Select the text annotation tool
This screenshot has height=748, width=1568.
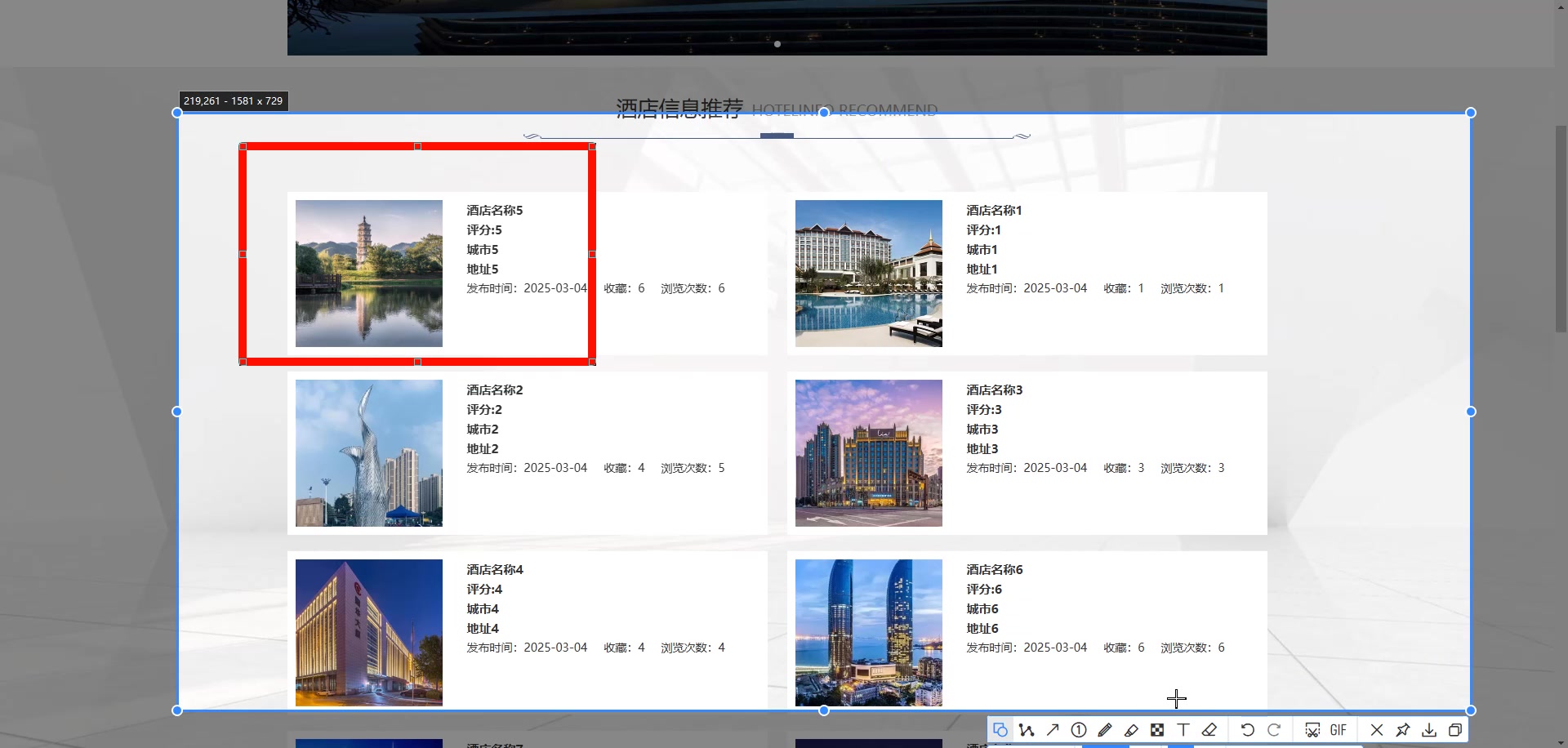tap(1183, 730)
